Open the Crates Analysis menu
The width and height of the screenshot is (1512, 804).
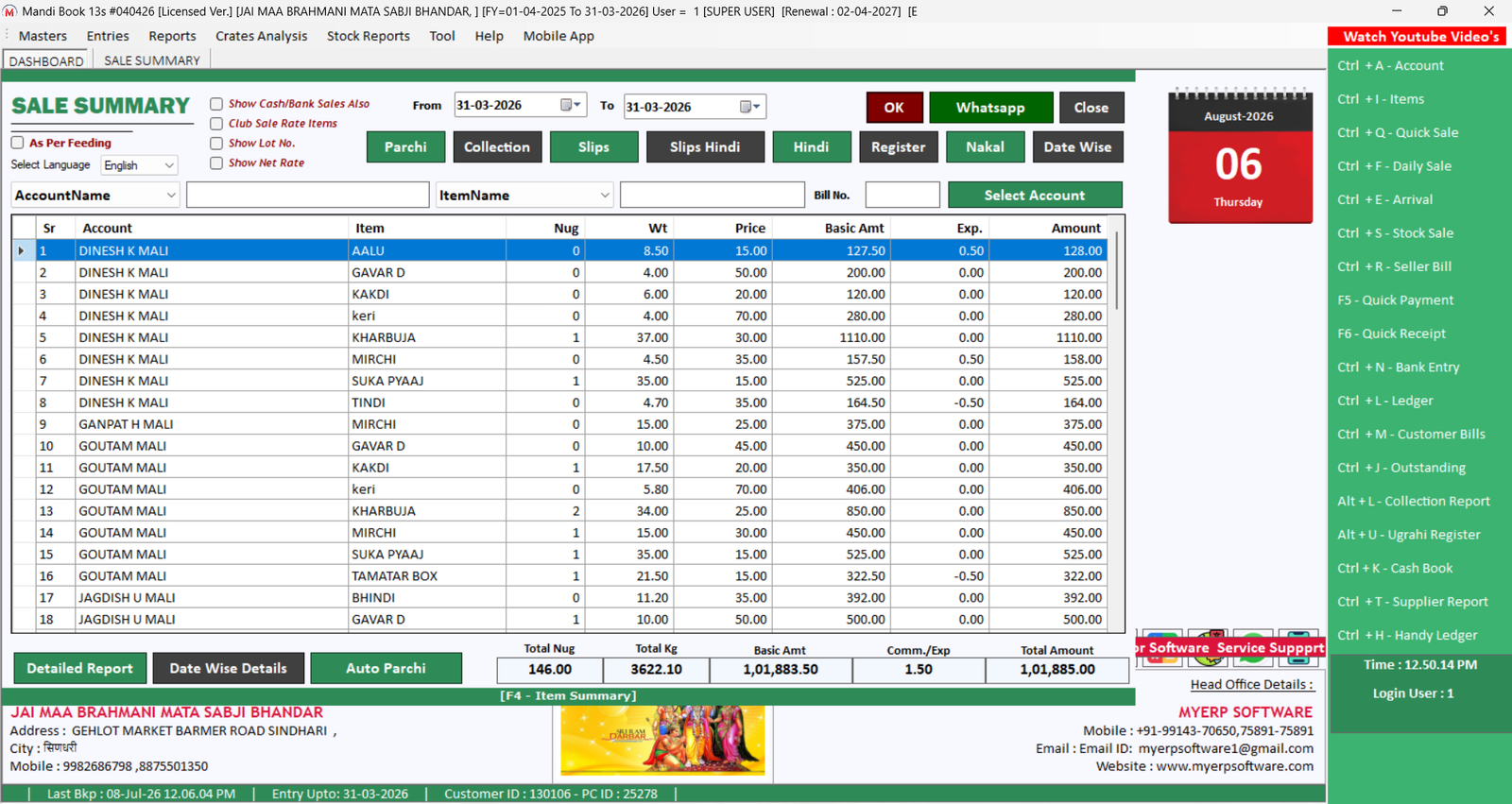261,36
